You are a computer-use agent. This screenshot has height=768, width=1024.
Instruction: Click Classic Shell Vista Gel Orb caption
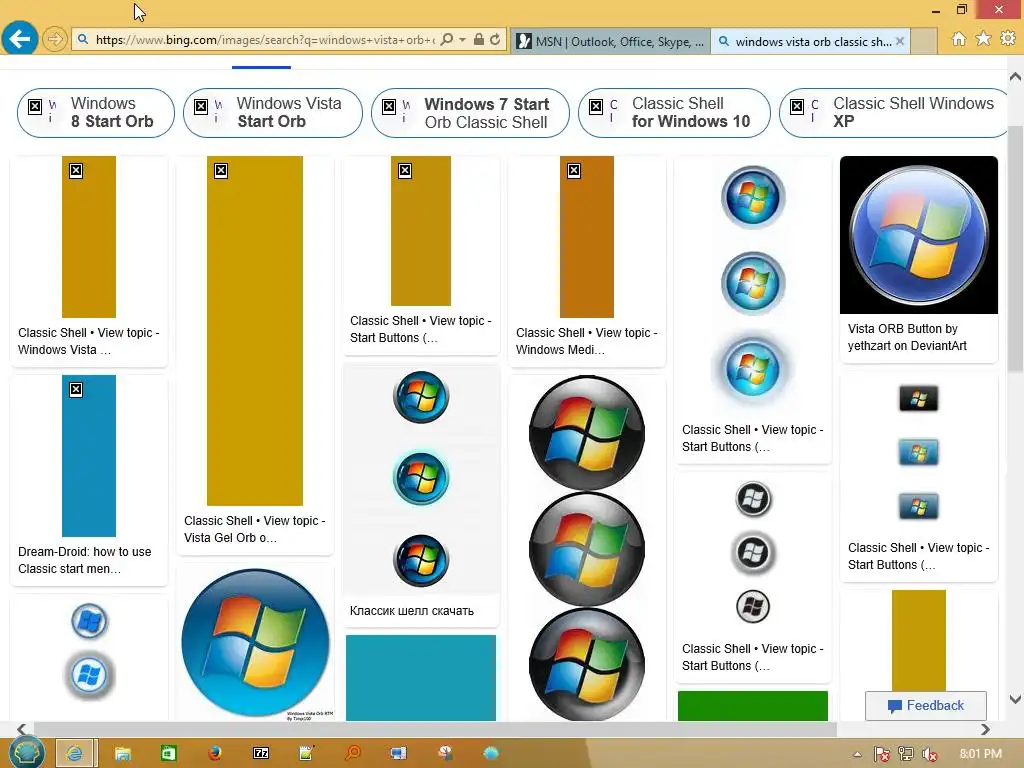255,529
